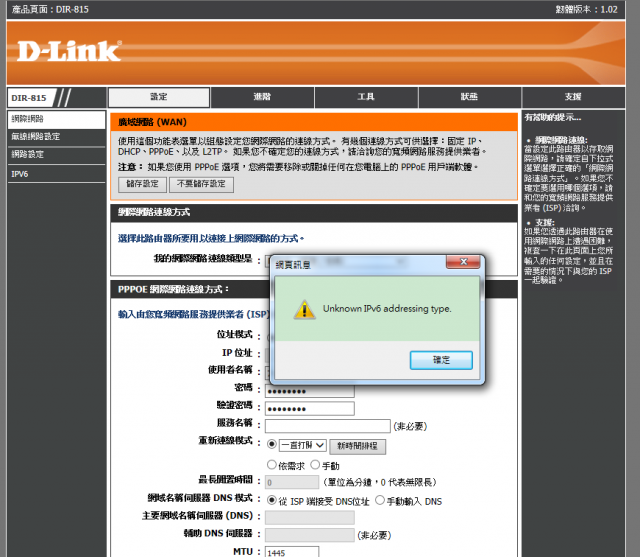Select 從 ISP 端接受 DNS位址 radio button
Image resolution: width=640 pixels, height=557 pixels.
(x=271, y=500)
